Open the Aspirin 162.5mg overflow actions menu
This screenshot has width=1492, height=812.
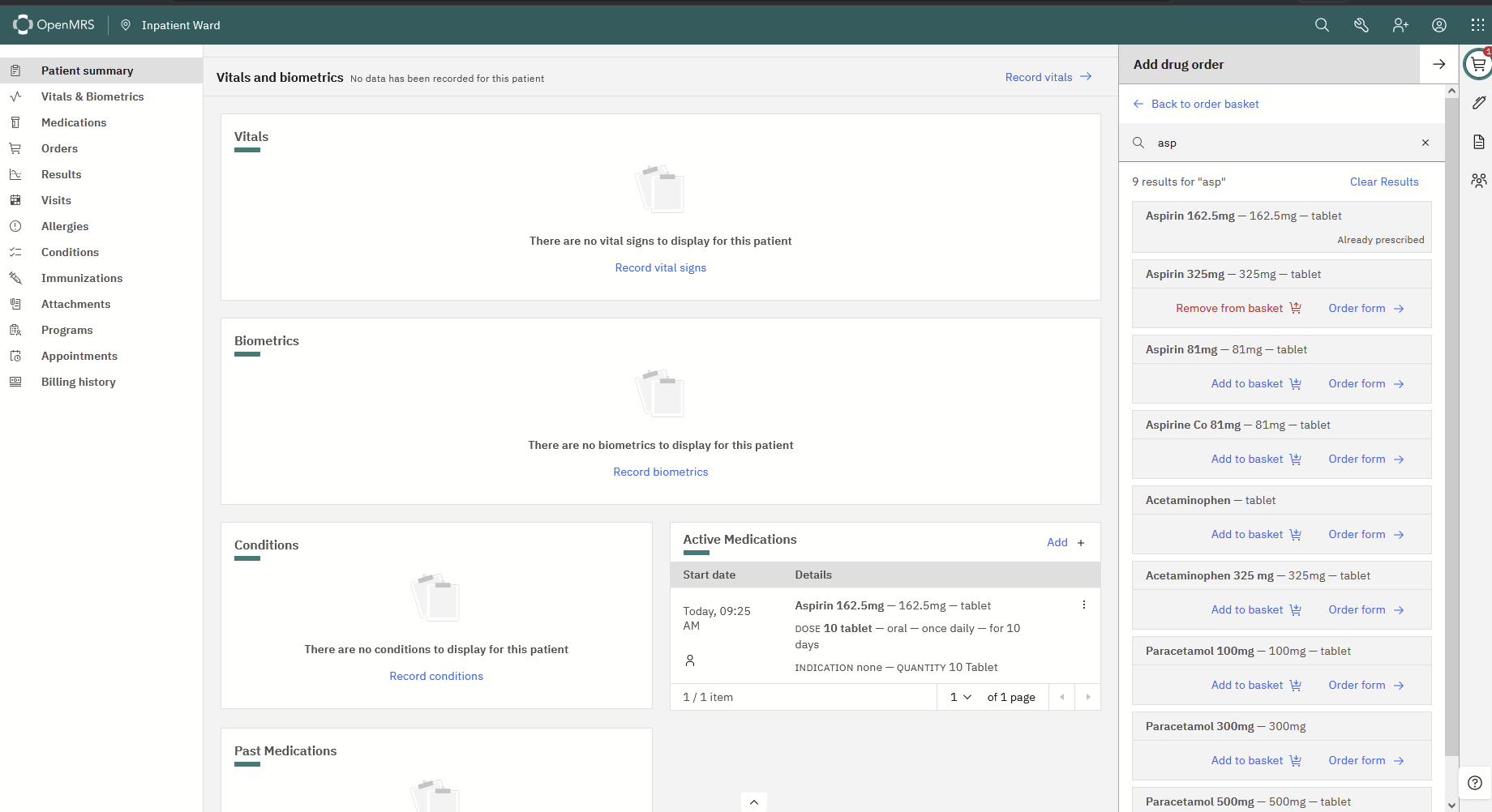coord(1084,605)
